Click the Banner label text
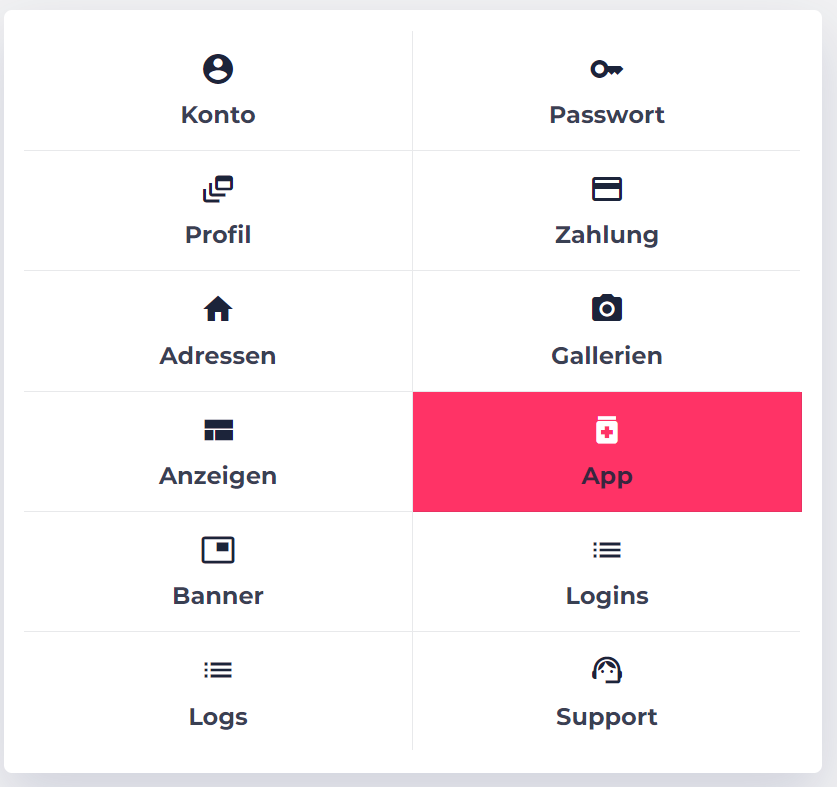 click(x=218, y=596)
